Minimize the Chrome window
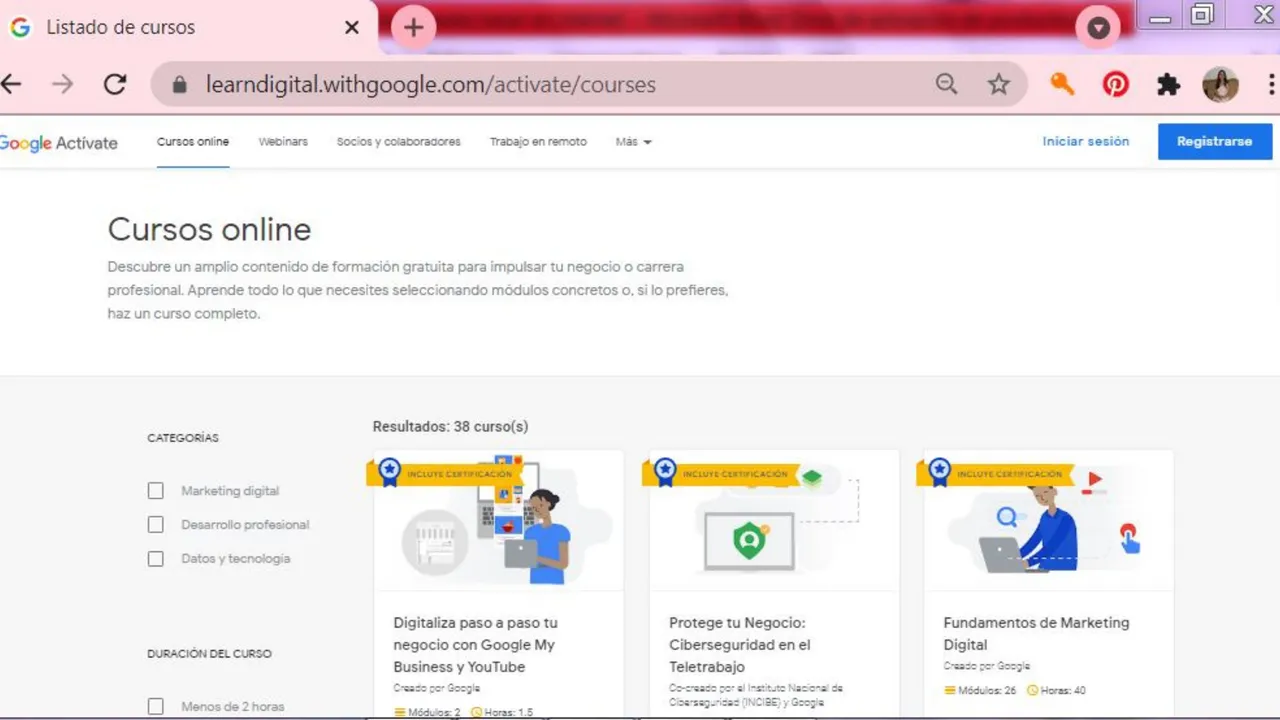This screenshot has height=720, width=1280. coord(1160,16)
